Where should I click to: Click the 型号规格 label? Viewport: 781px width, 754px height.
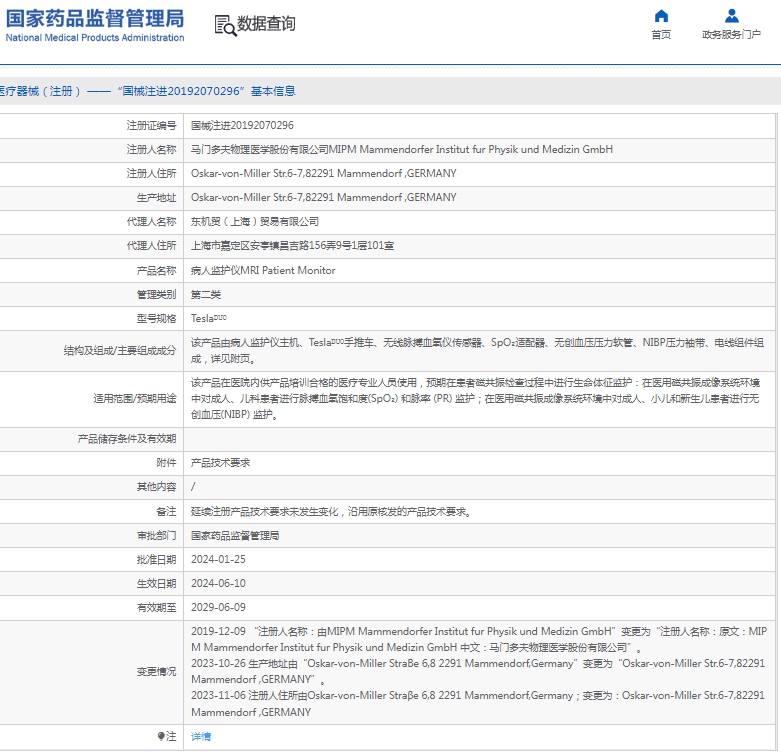tap(156, 319)
